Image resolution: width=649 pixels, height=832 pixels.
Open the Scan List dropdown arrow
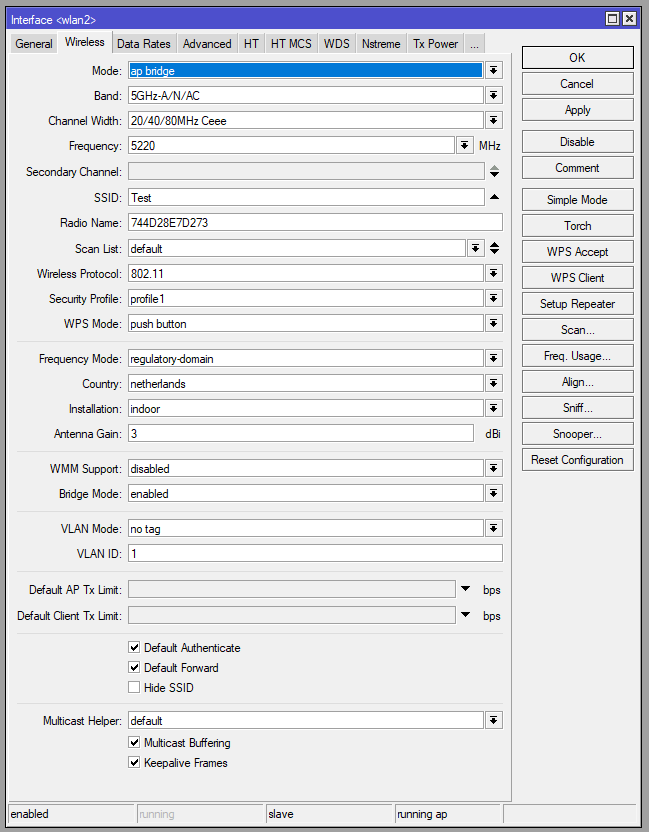click(475, 248)
